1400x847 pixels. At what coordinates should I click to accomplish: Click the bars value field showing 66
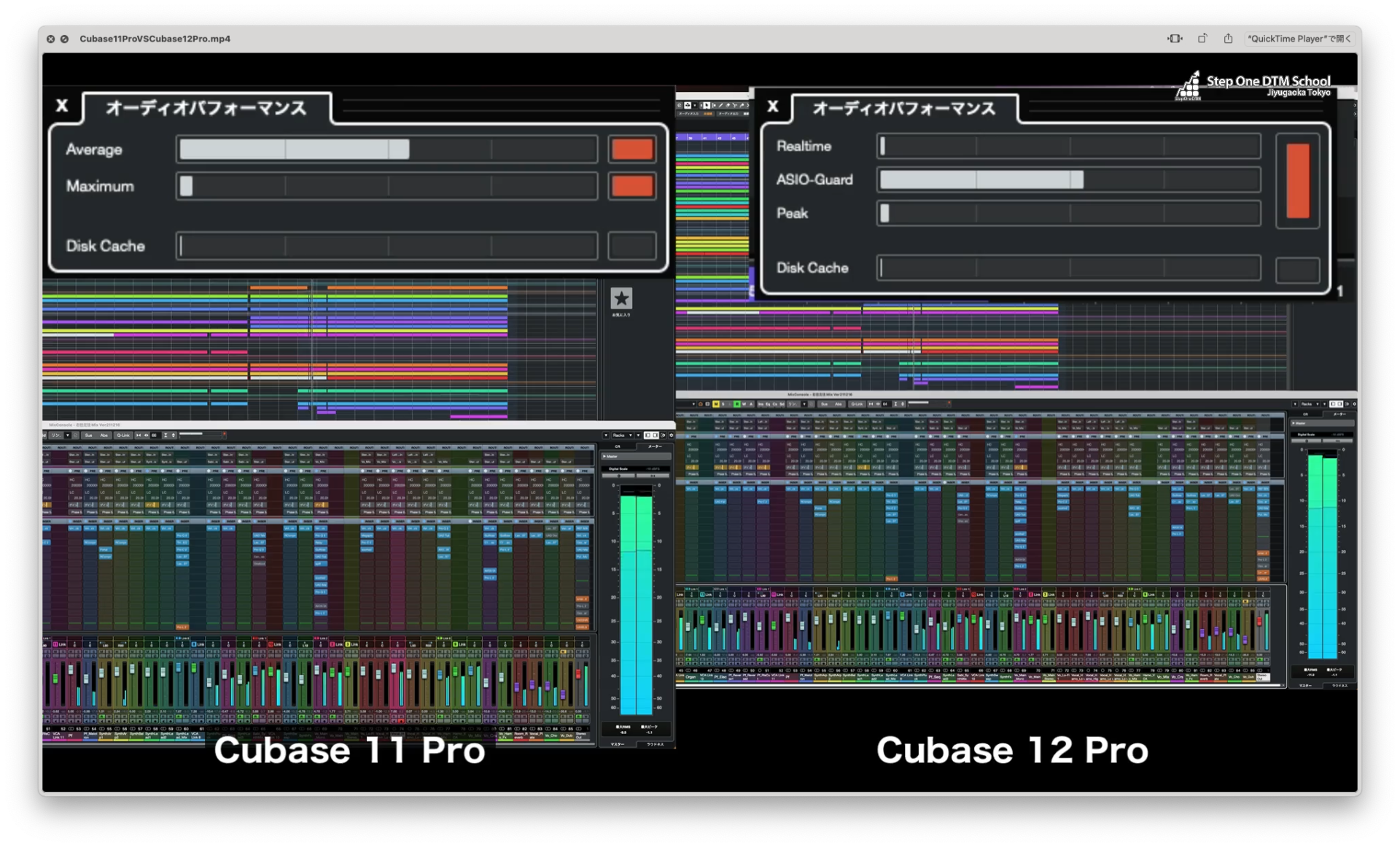tap(154, 435)
